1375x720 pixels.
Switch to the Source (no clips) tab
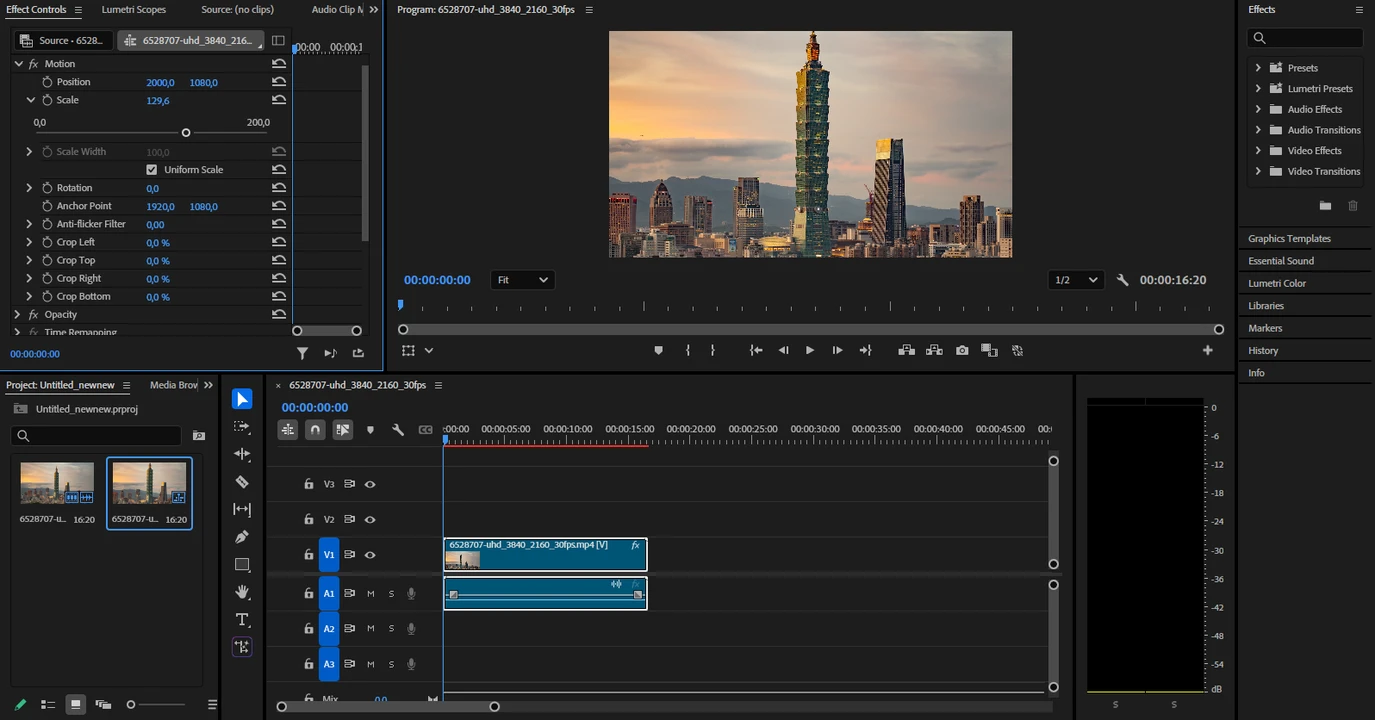(x=237, y=9)
